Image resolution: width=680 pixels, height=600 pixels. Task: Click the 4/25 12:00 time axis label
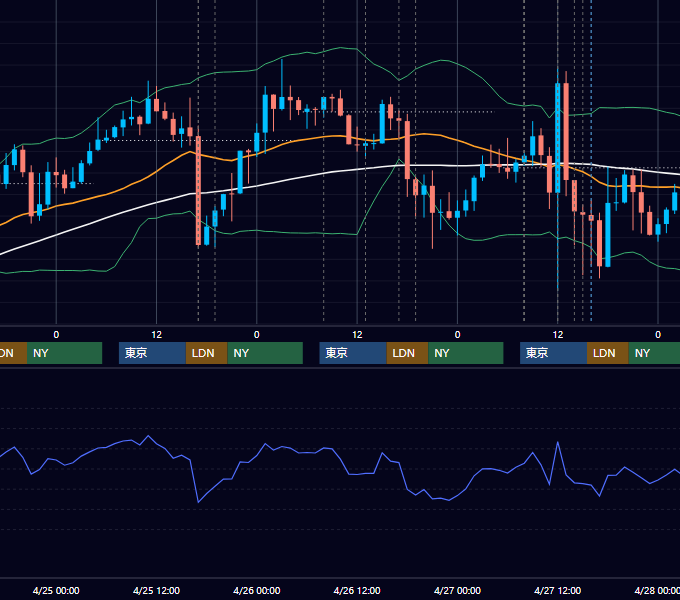tap(156, 590)
